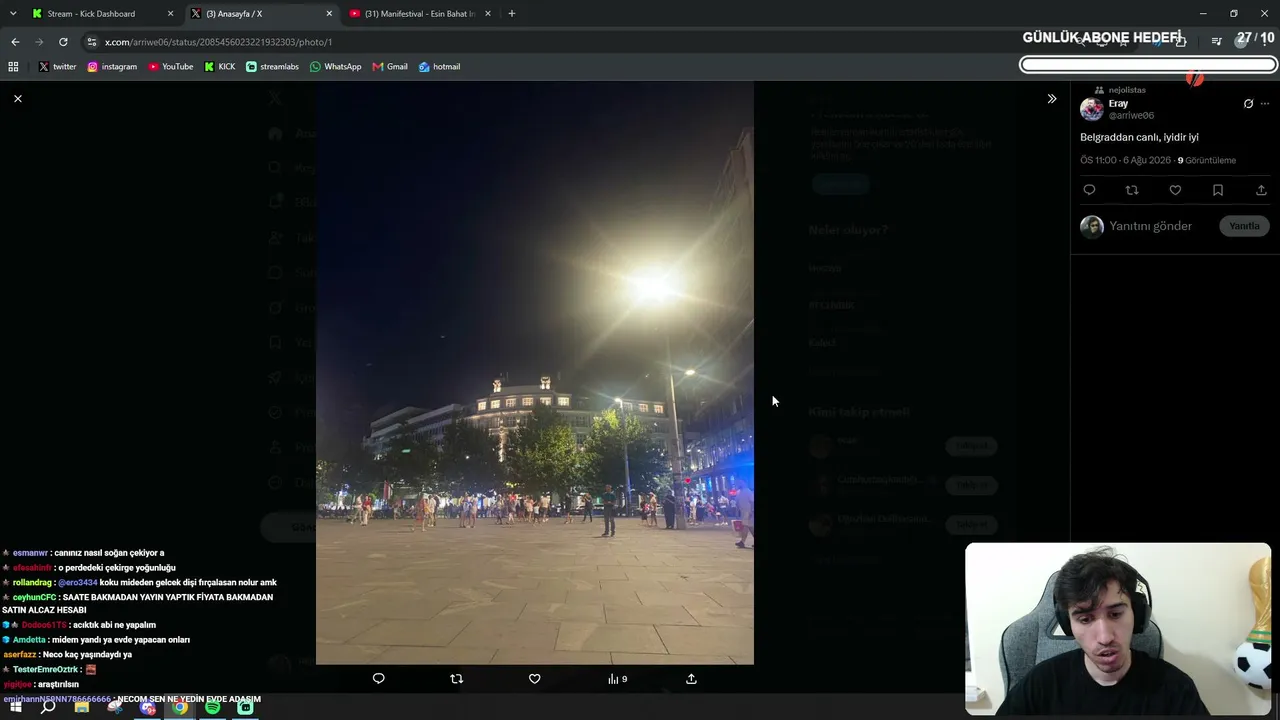The image size is (1280, 720).
Task: Open Windows taskbar search
Action: click(x=48, y=707)
